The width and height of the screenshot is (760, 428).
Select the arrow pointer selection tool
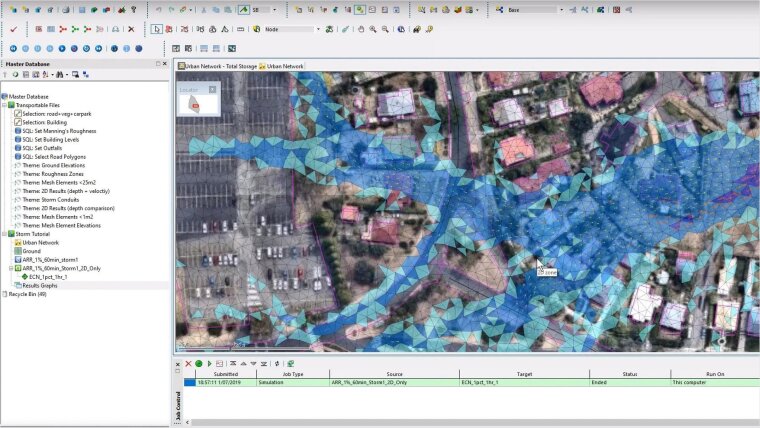point(156,29)
